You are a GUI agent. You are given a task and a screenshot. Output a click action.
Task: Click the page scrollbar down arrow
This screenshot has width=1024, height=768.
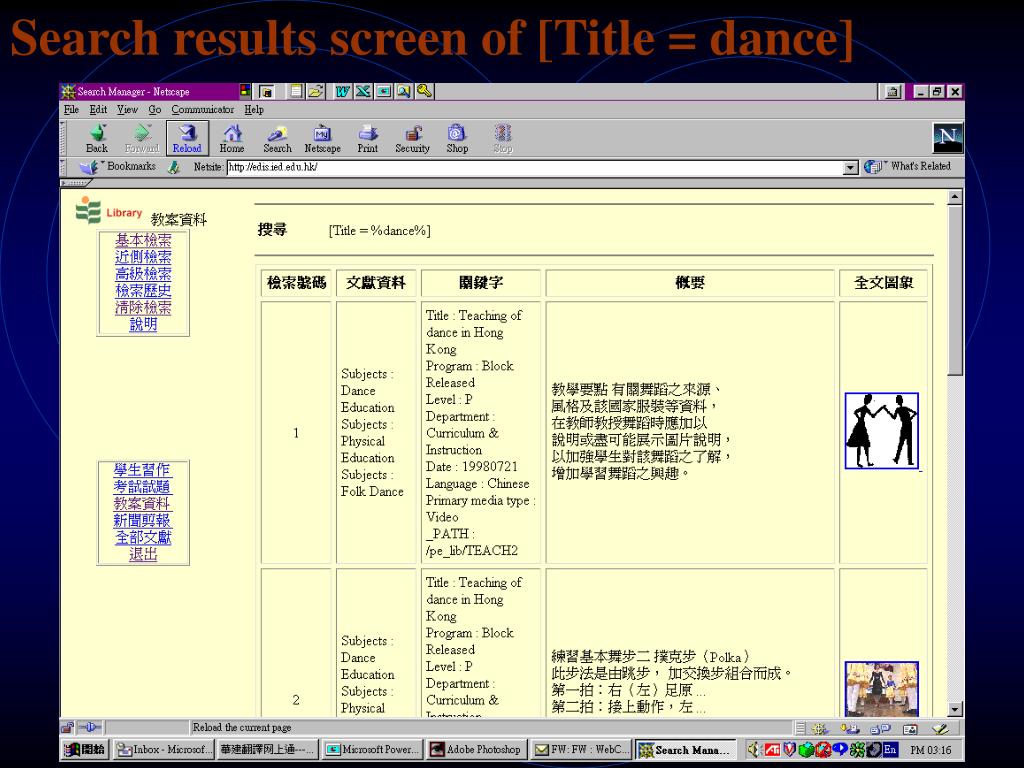pyautogui.click(x=955, y=709)
